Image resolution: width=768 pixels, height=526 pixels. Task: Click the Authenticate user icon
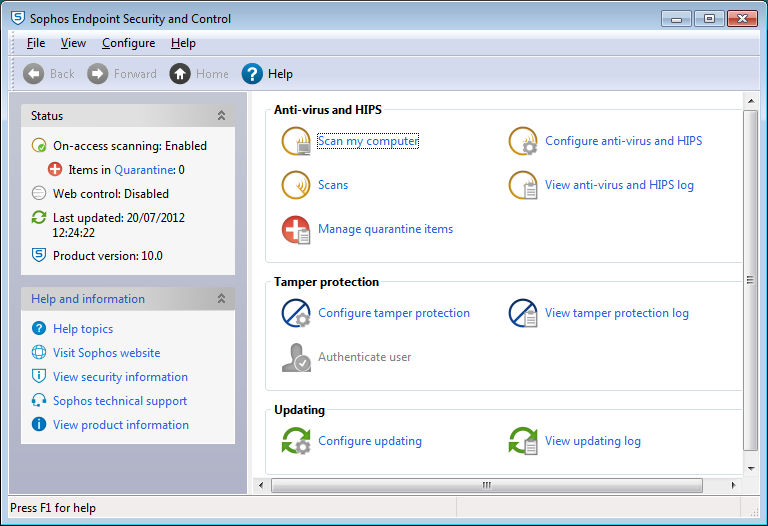point(296,357)
